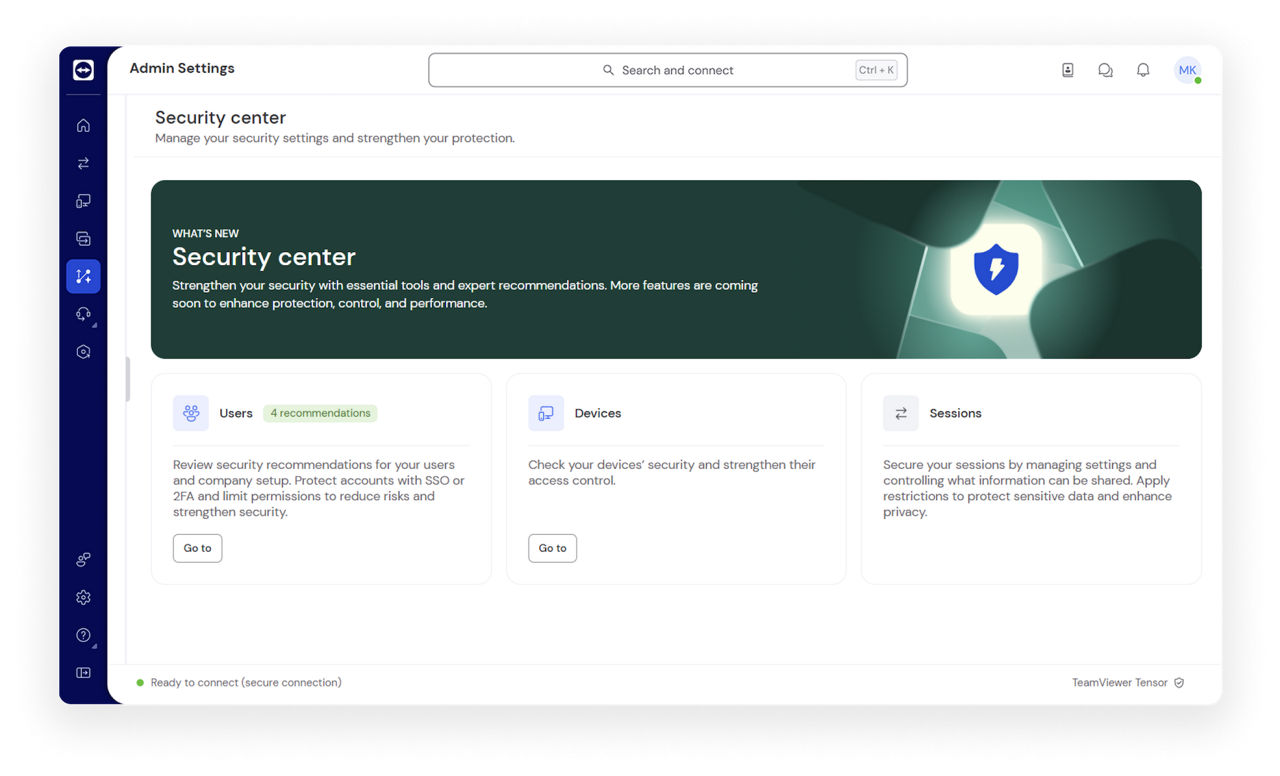Click the Devices card title
Screen dimensions: 1280x776
tap(598, 413)
